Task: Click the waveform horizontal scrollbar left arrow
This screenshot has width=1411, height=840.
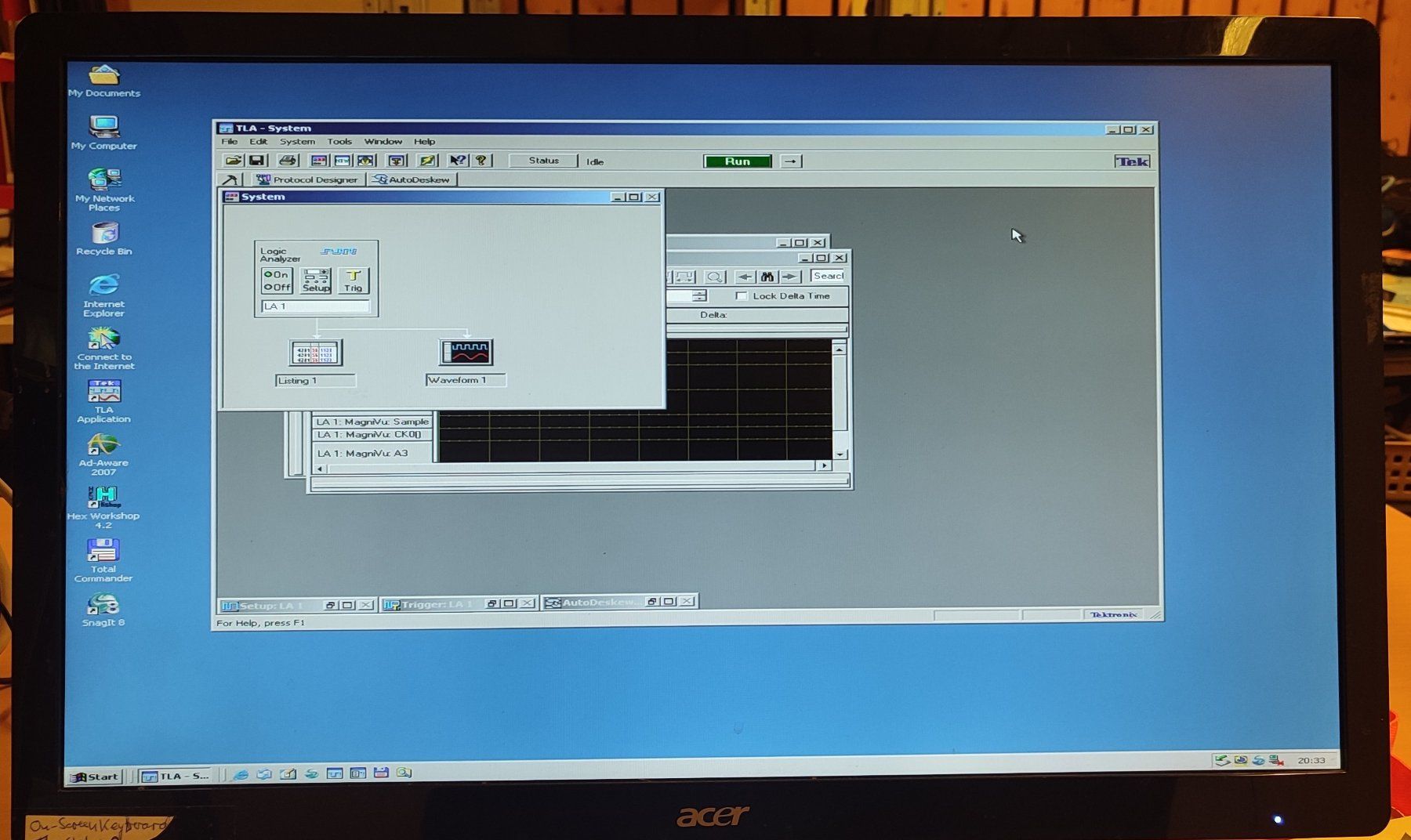Action: pos(320,469)
